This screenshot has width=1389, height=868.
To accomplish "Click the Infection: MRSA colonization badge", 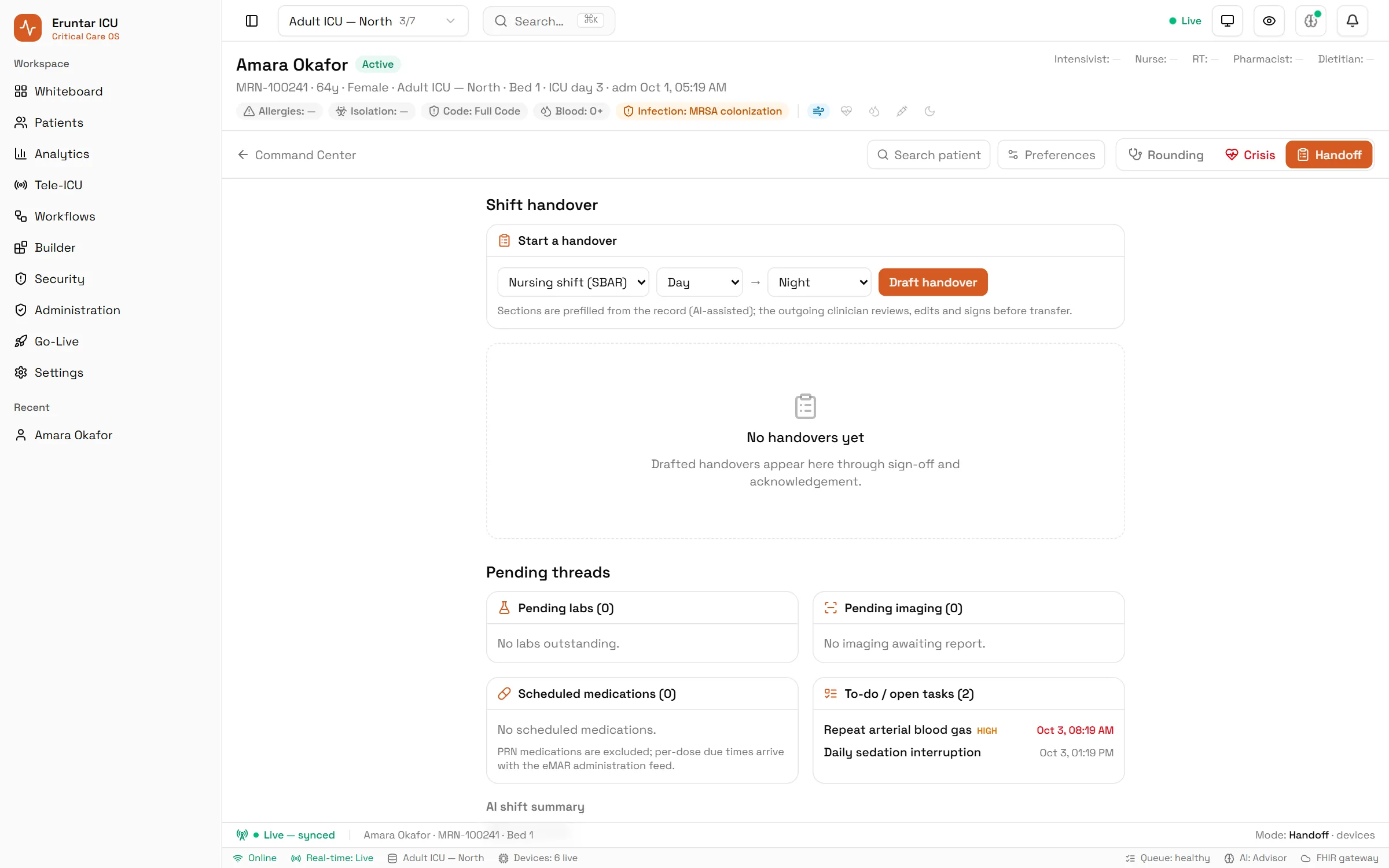I will coord(703,111).
